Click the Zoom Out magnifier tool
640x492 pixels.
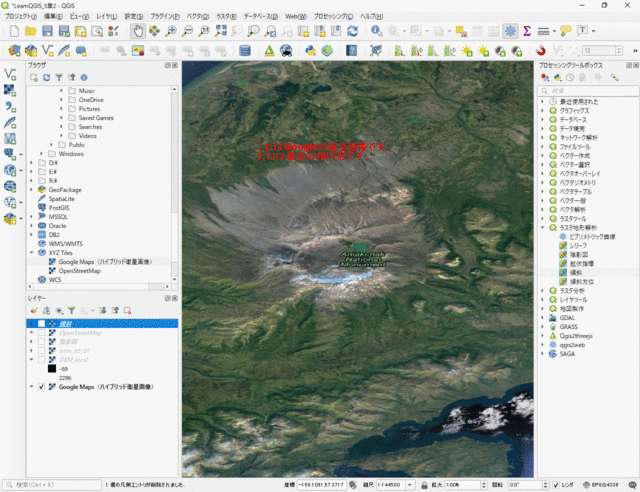[187, 31]
